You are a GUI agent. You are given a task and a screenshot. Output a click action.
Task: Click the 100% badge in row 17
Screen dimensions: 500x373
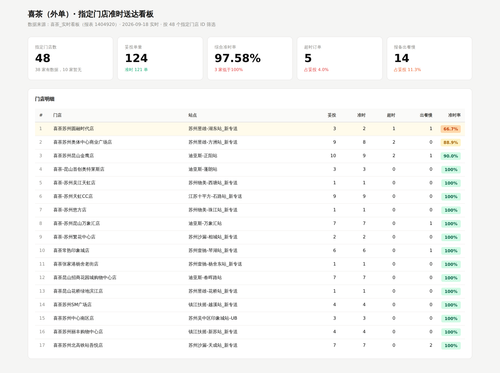(451, 346)
